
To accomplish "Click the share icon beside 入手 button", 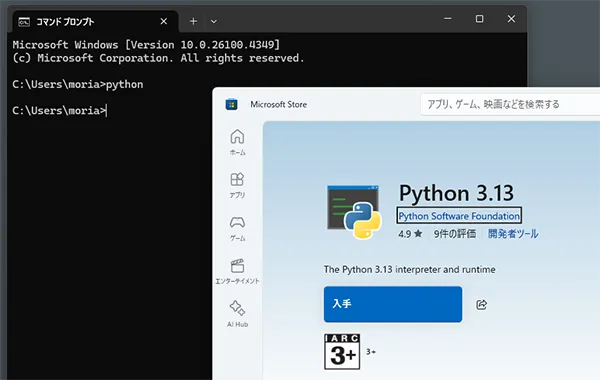I will [x=481, y=304].
